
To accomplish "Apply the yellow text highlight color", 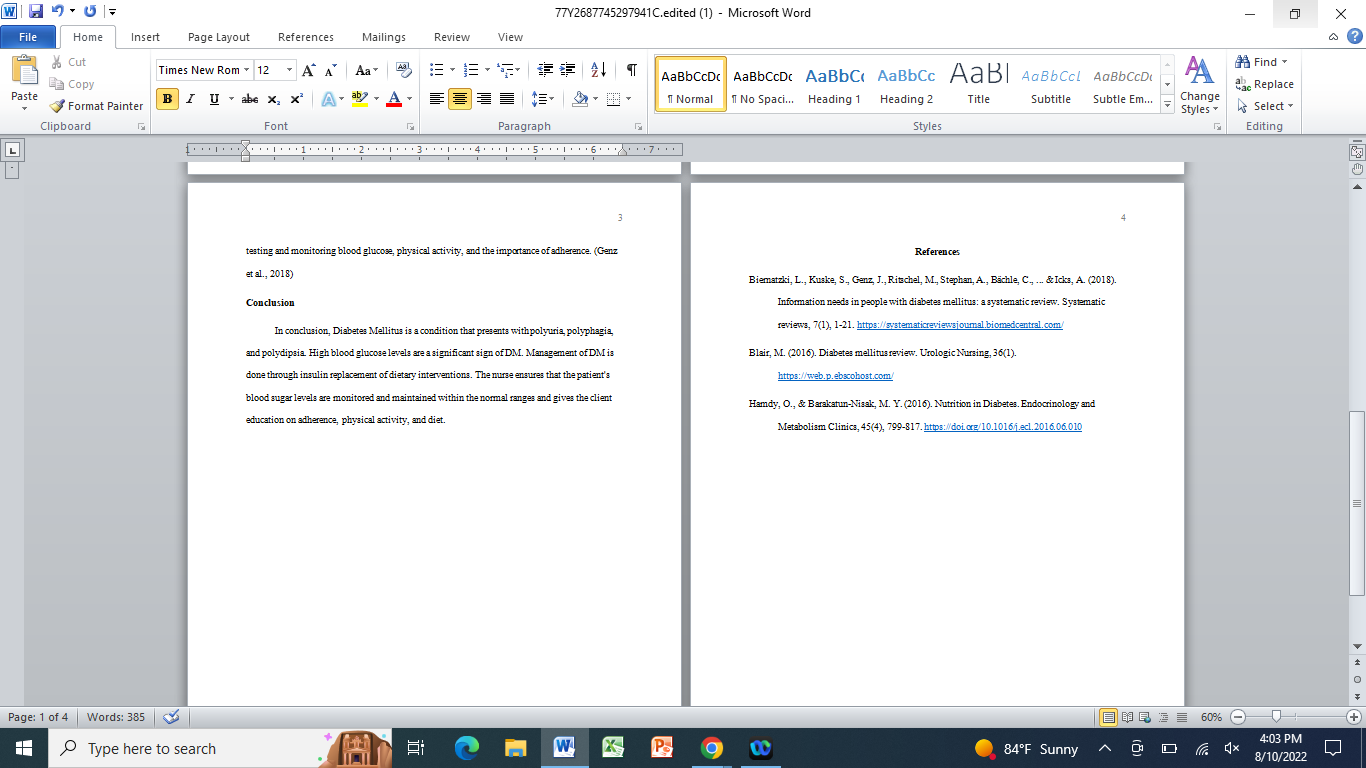I will point(359,99).
